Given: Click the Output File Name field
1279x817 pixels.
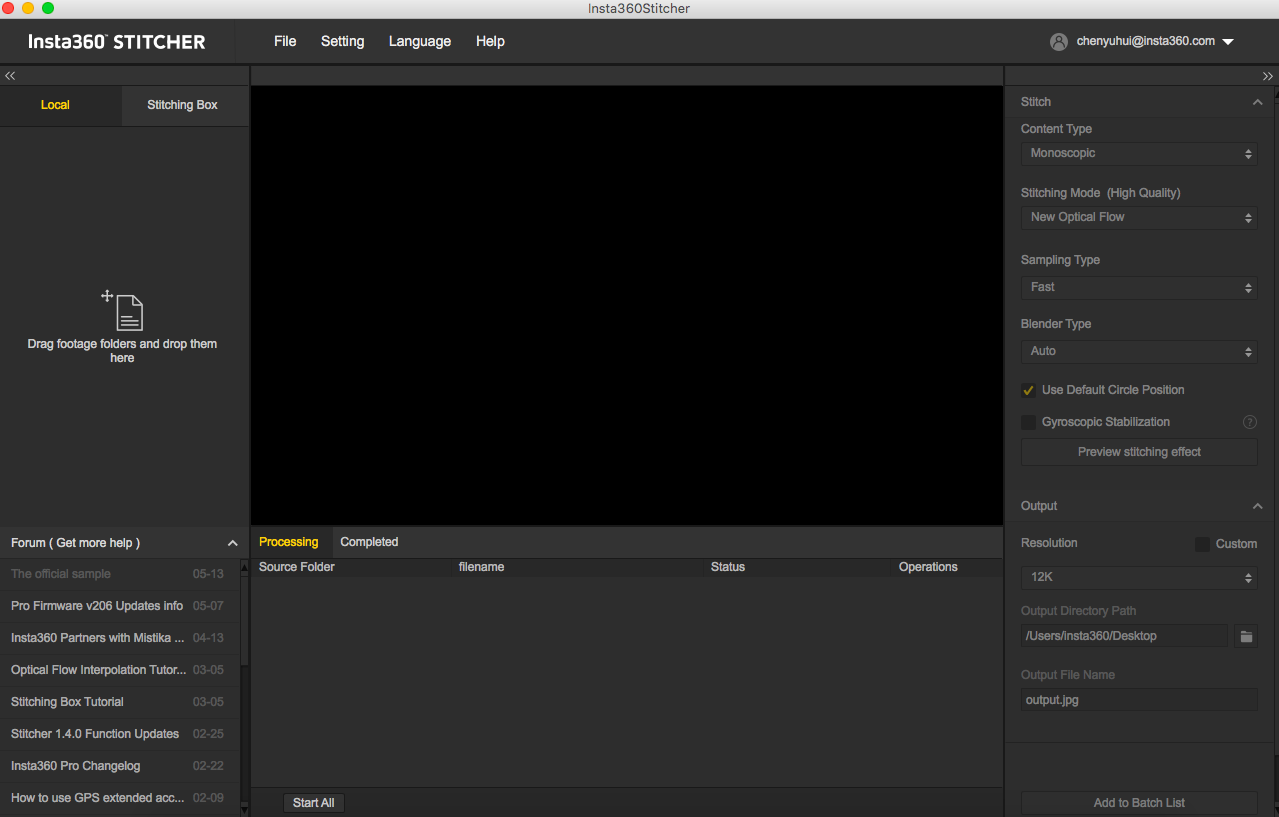Looking at the screenshot, I should click(1139, 700).
